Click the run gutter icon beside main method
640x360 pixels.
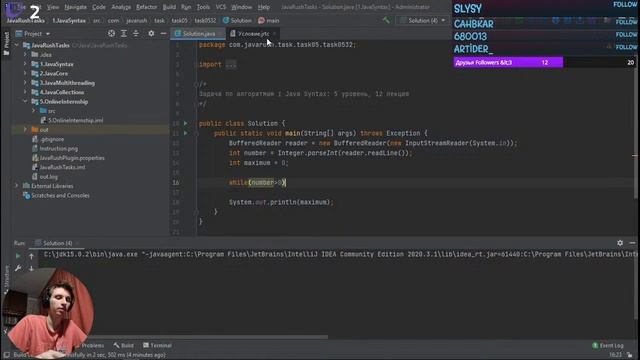pos(186,133)
